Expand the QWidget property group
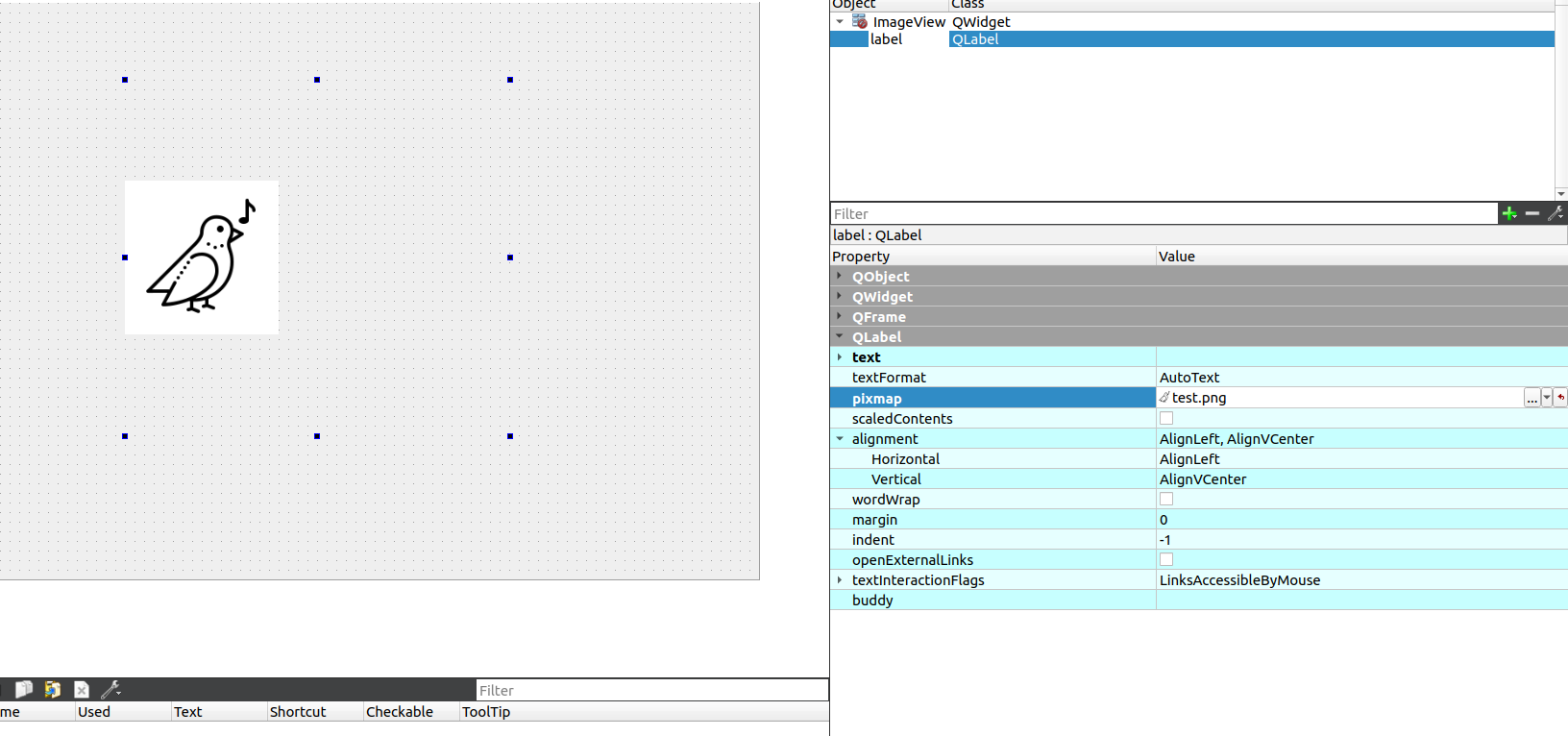 [840, 296]
